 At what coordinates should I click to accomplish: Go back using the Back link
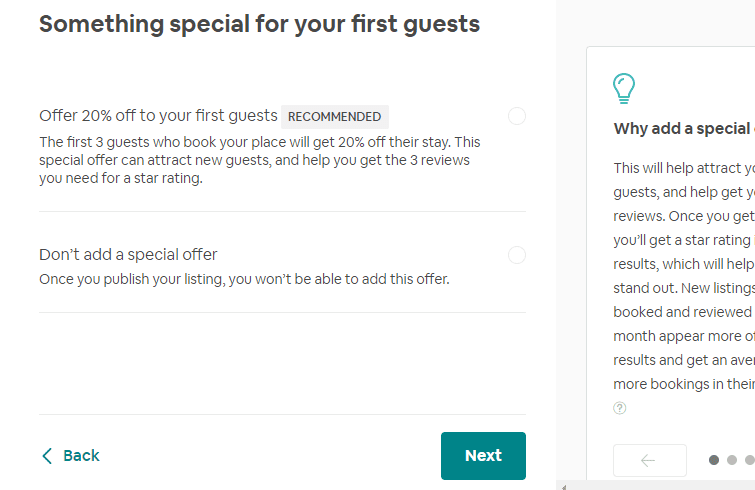(70, 455)
